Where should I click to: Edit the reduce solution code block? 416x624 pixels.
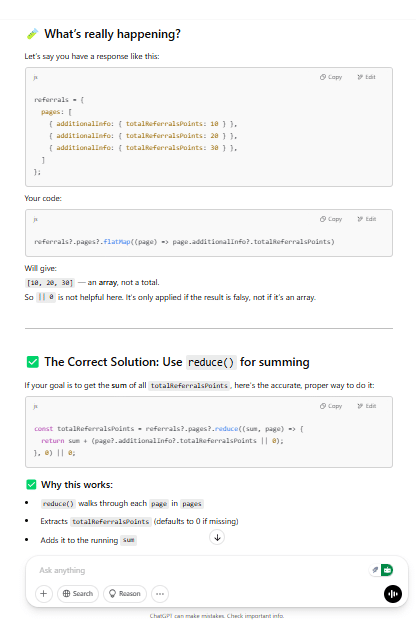[366, 406]
